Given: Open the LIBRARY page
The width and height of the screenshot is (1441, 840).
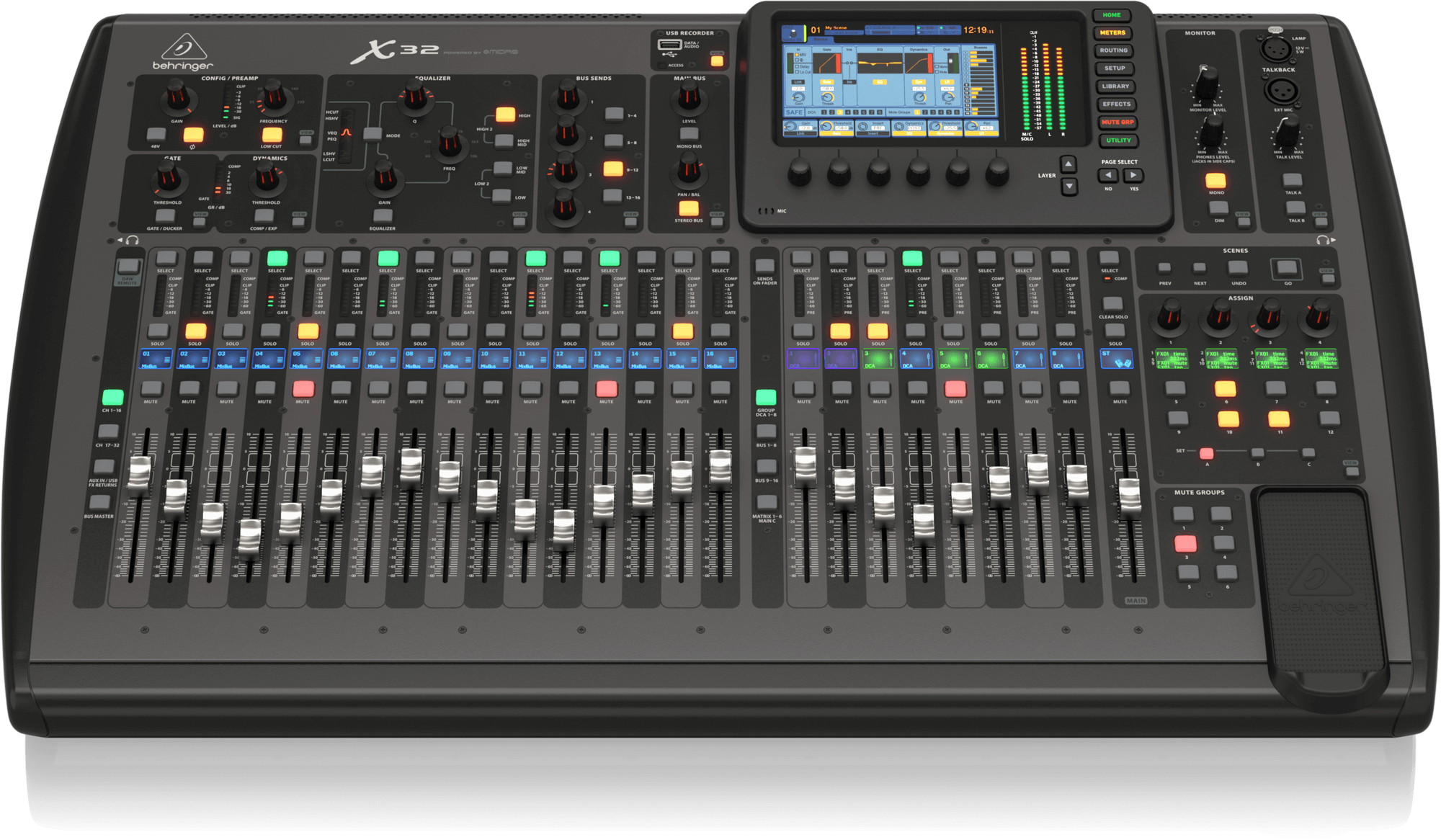Looking at the screenshot, I should click(x=1115, y=86).
